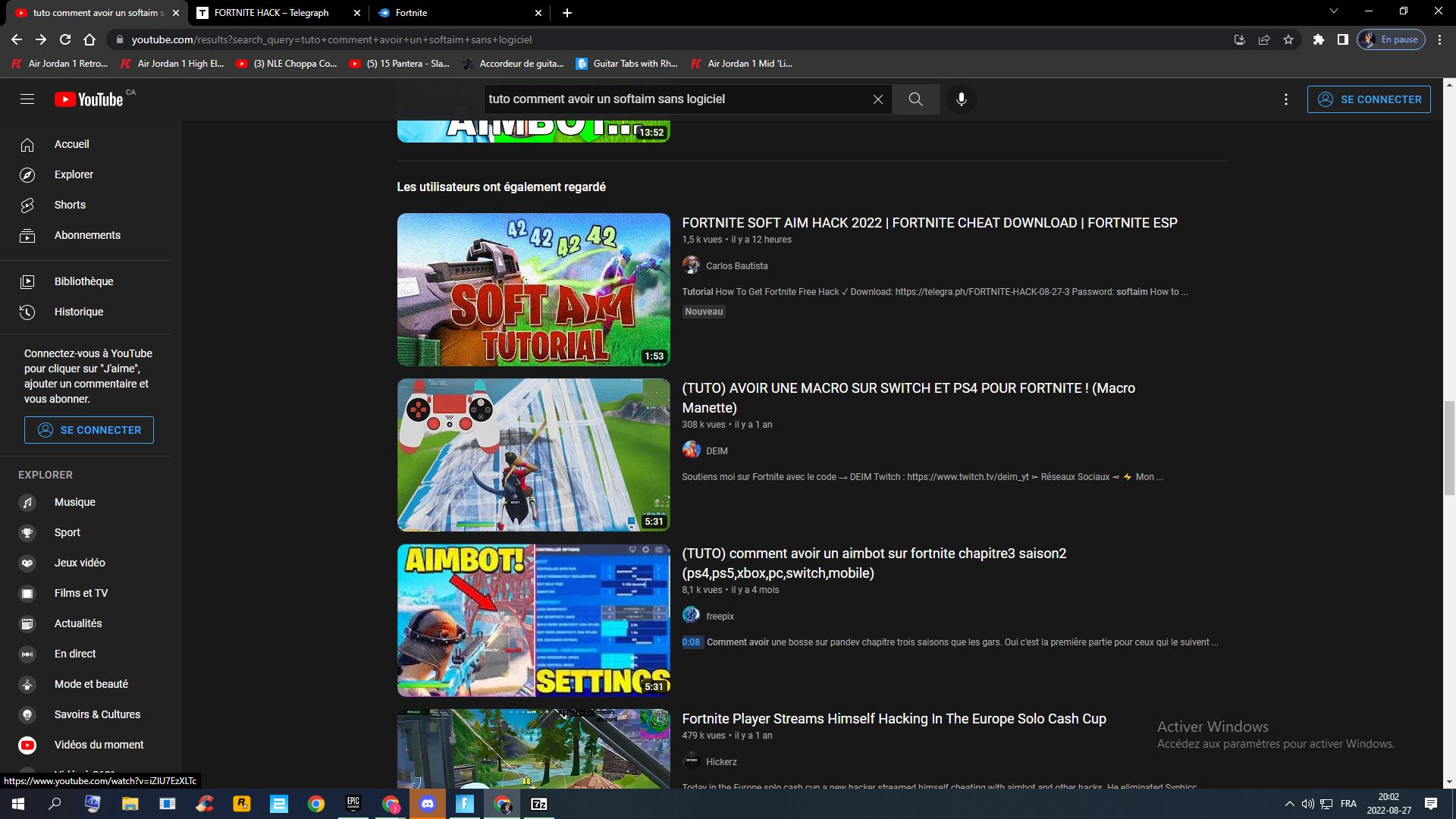
Task: Clear the search query with X
Action: (877, 99)
